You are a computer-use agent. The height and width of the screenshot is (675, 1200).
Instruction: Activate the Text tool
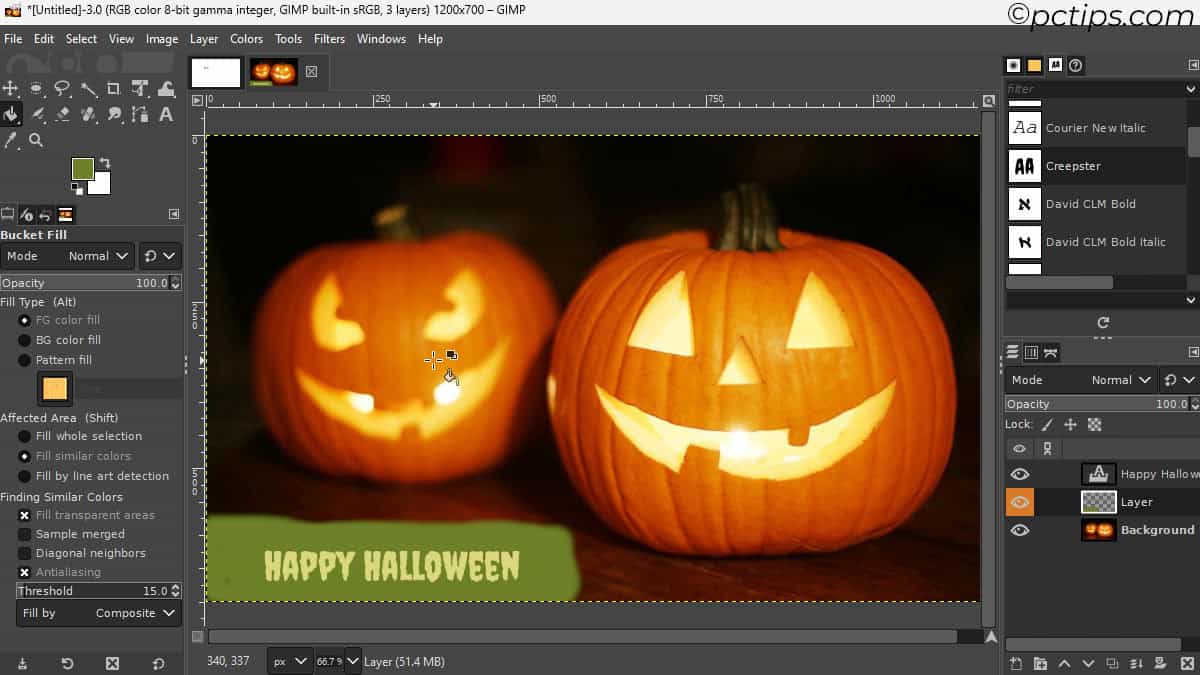pyautogui.click(x=166, y=115)
